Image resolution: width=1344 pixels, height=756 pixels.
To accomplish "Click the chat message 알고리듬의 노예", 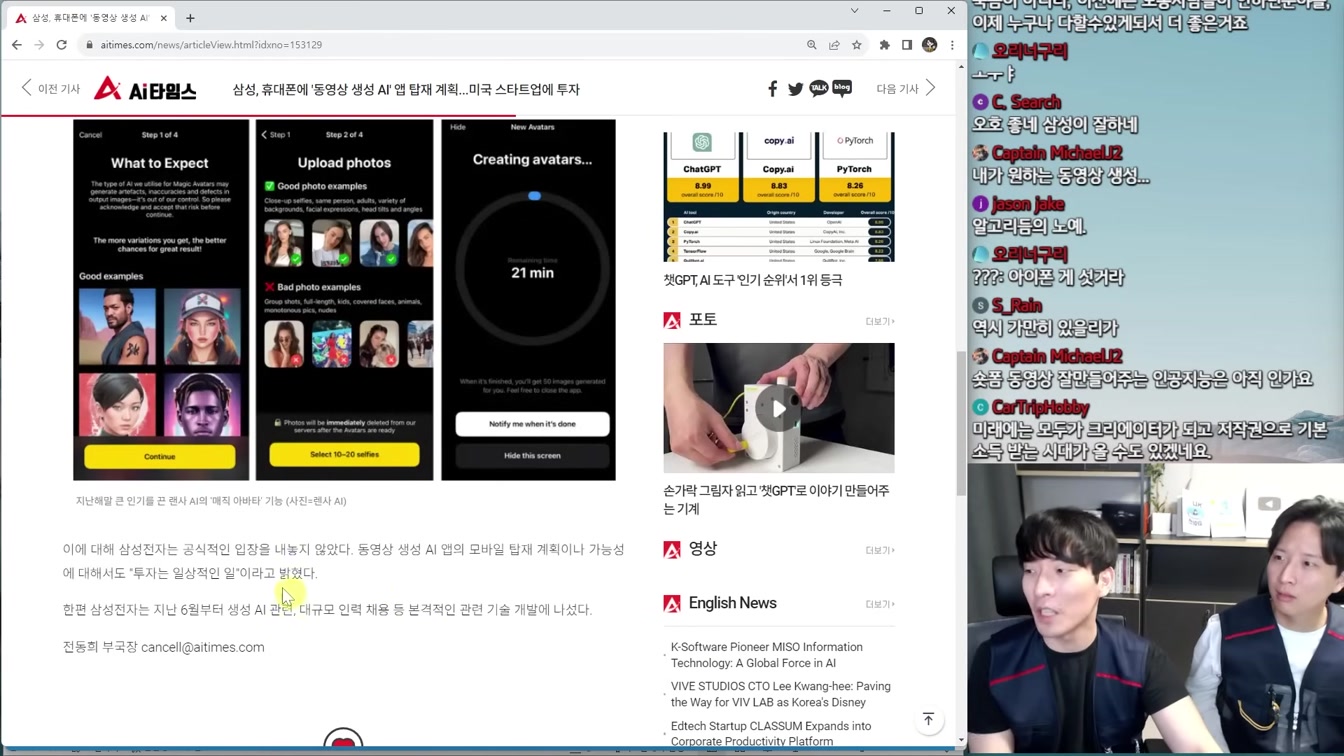I will tap(1029, 227).
